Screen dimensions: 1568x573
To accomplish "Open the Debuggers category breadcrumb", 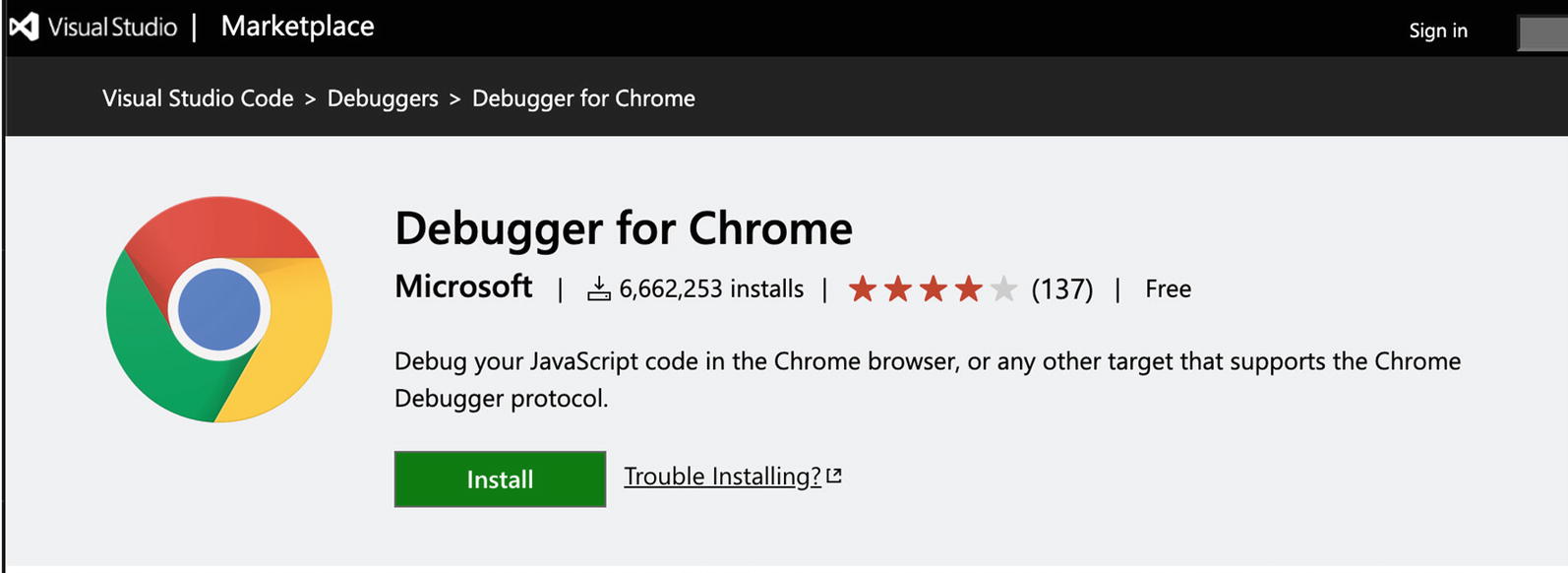I will tap(383, 98).
